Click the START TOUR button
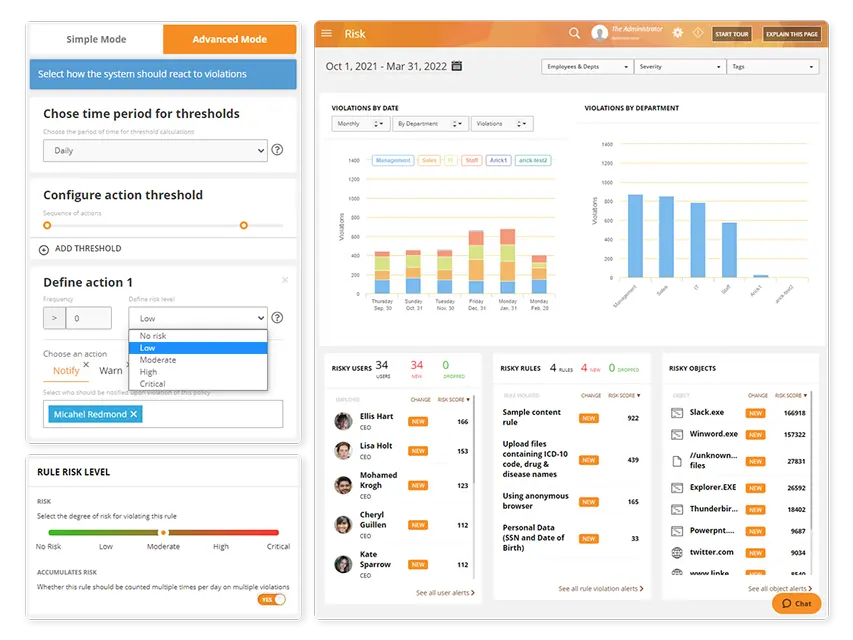This screenshot has width=853, height=640. (x=732, y=34)
